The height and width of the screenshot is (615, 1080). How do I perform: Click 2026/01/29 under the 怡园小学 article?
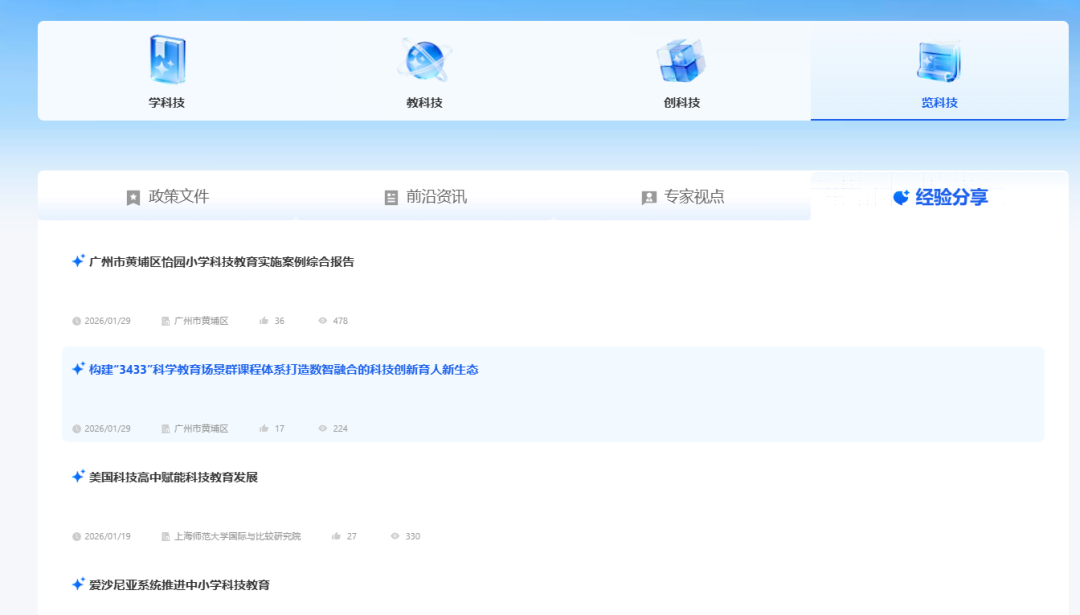[107, 321]
